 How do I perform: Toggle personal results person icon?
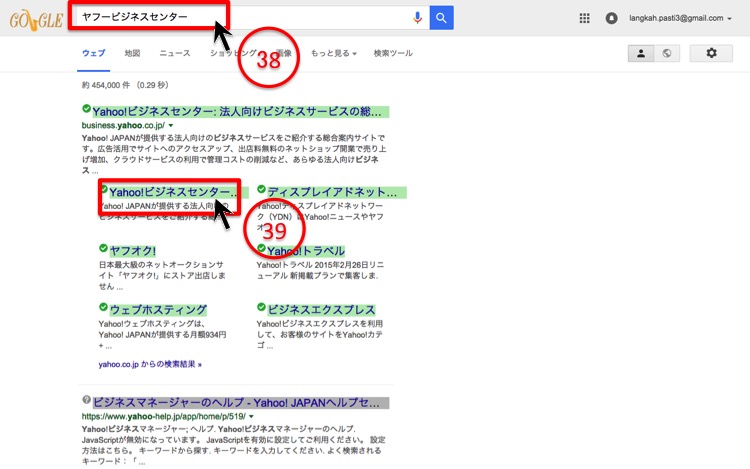pos(641,54)
